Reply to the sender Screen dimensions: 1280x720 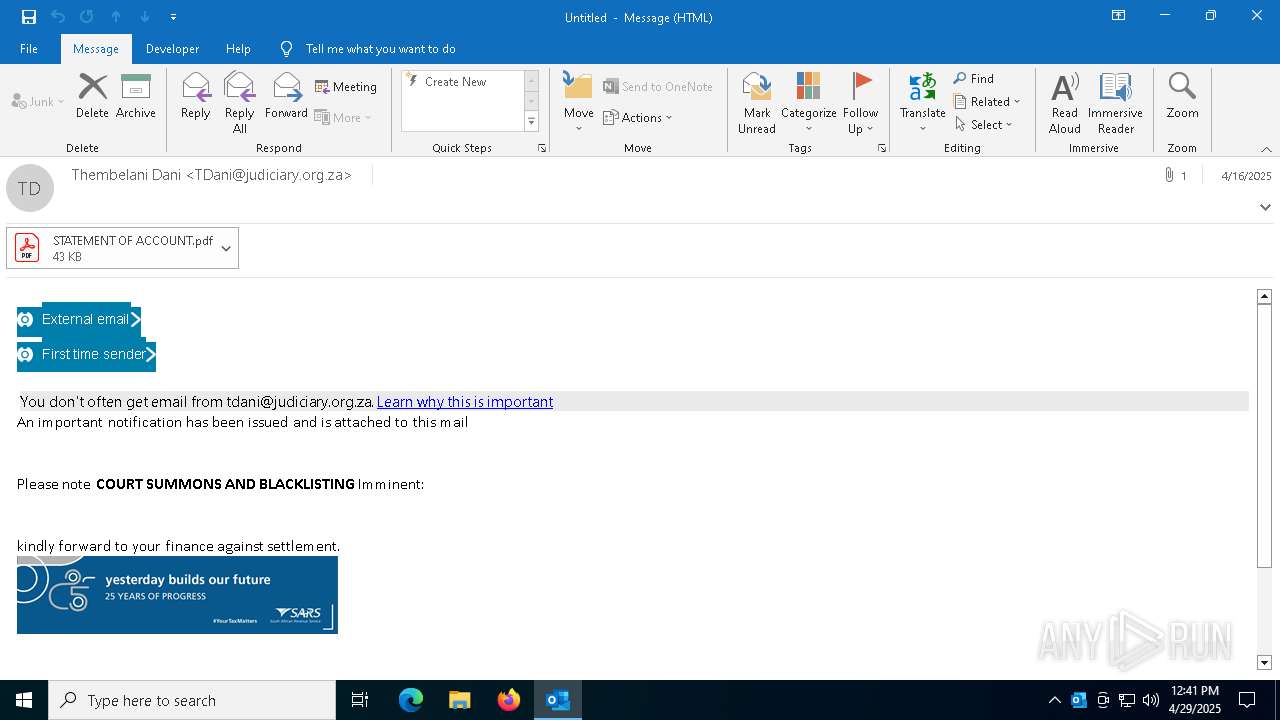point(196,96)
